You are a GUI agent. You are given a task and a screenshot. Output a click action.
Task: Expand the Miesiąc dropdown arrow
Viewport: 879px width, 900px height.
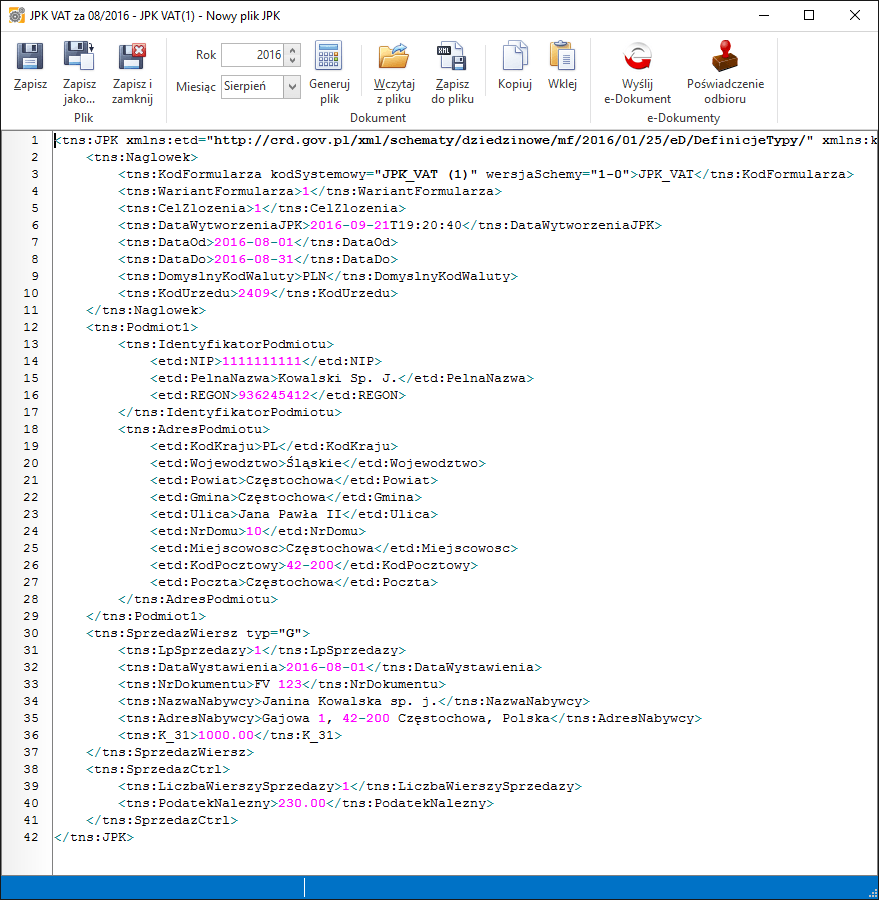click(292, 87)
